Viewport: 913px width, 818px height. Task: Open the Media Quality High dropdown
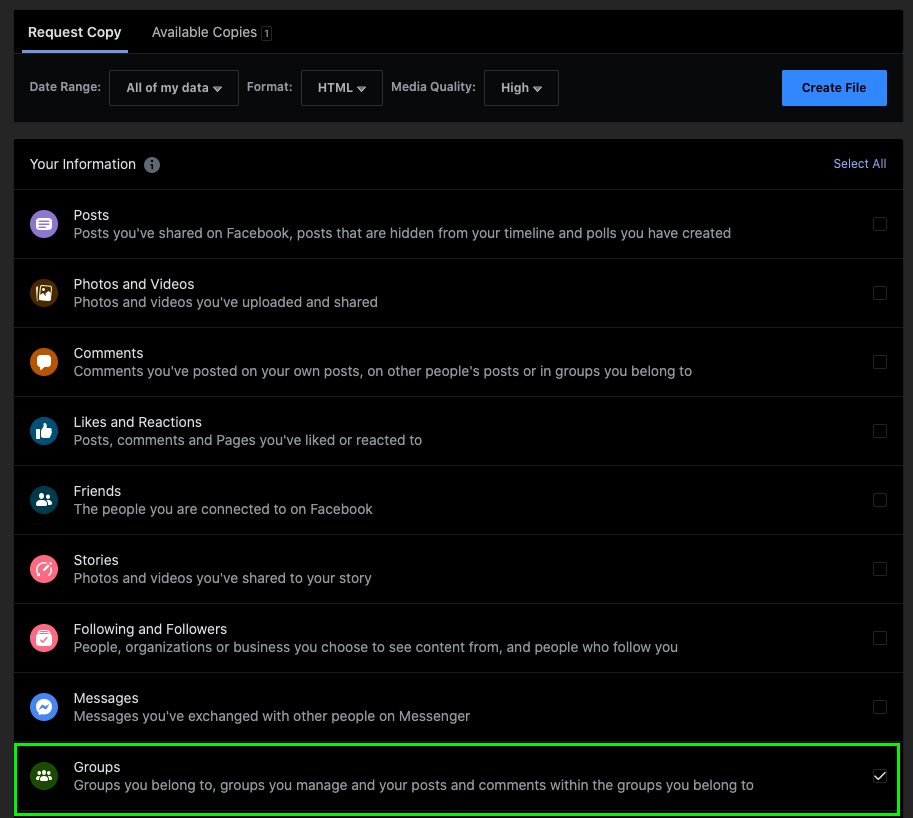[x=521, y=88]
